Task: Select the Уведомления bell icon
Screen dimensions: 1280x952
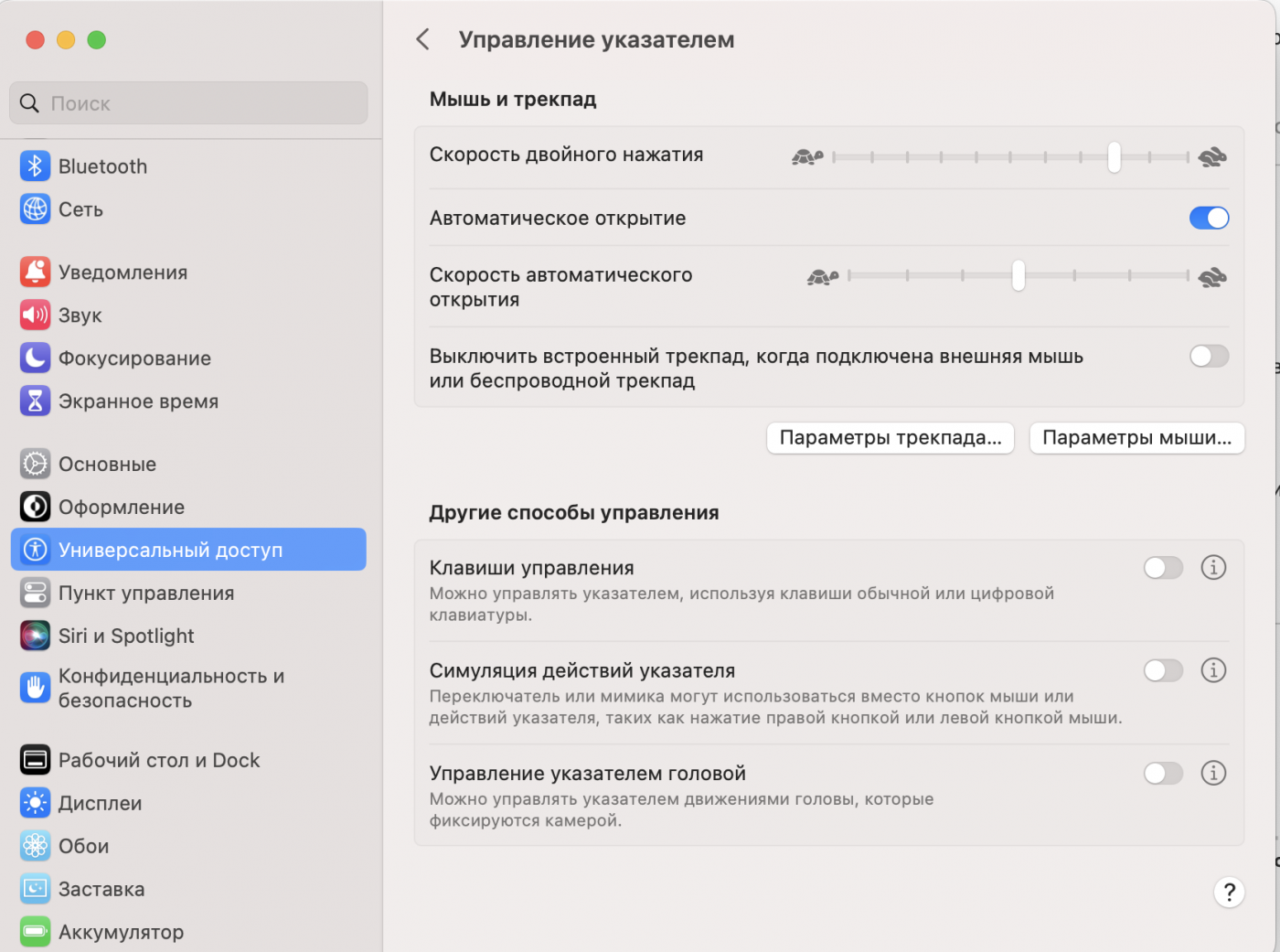Action: click(35, 273)
